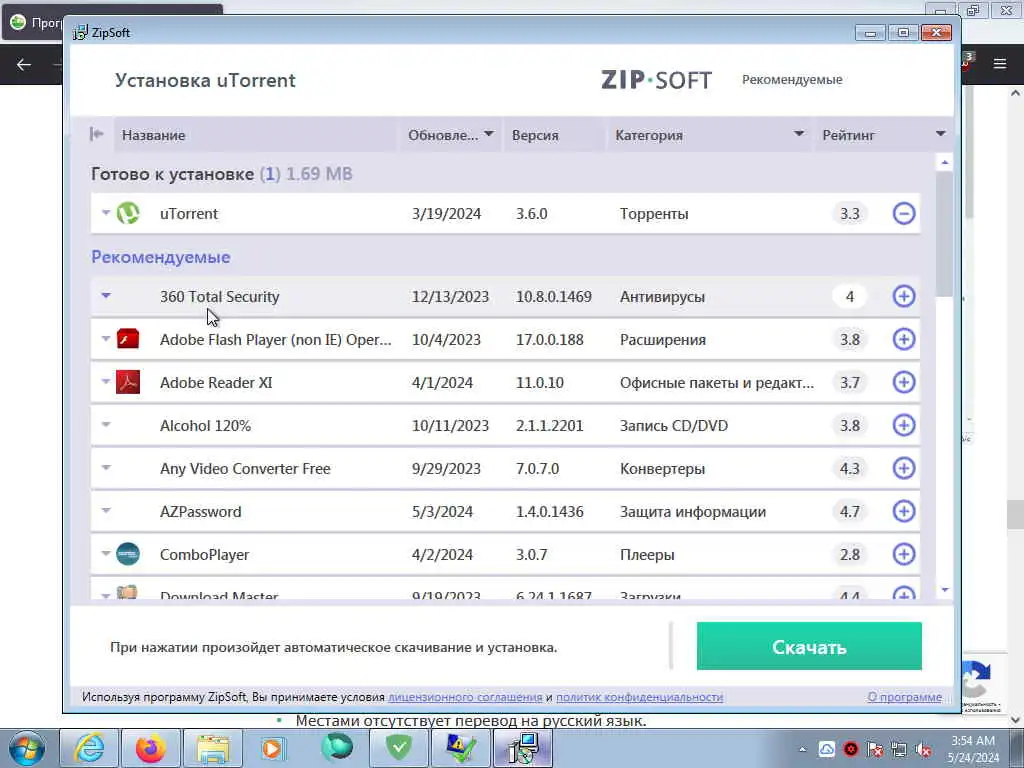The image size is (1024, 768).
Task: Collapse the table sidebar arrow icon
Action: point(97,135)
